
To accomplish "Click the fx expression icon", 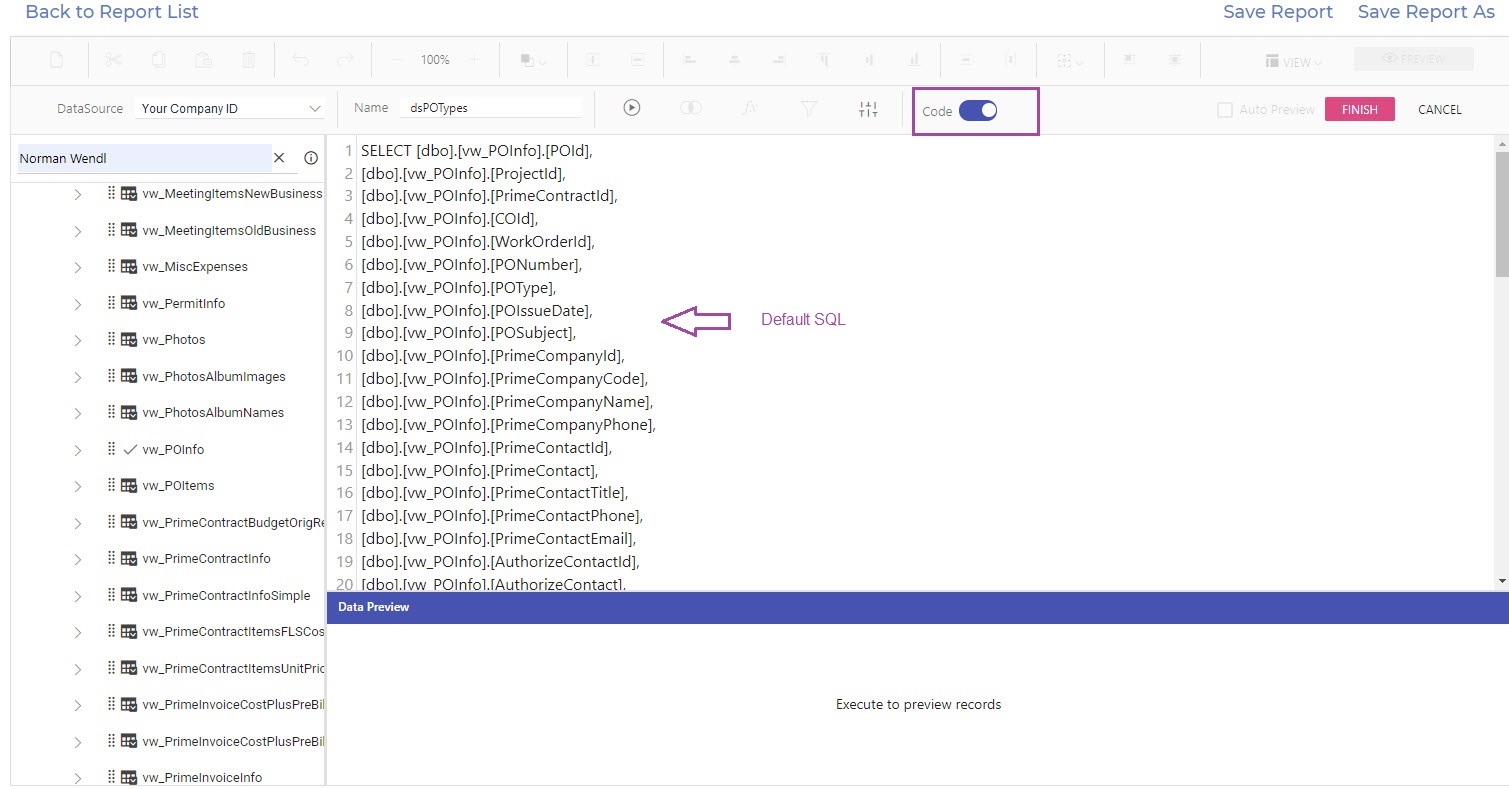I will pyautogui.click(x=750, y=109).
